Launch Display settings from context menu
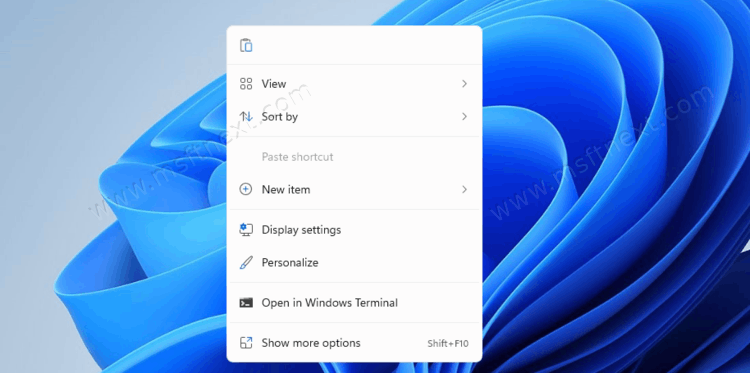The width and height of the screenshot is (750, 373). pos(354,230)
